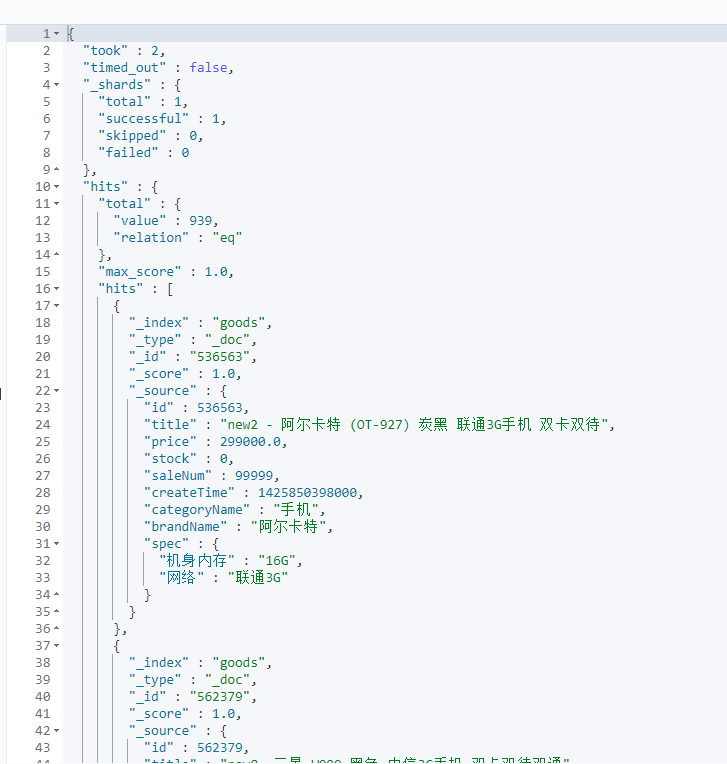
Task: Click line number 12 in the gutter
Action: pos(42,221)
